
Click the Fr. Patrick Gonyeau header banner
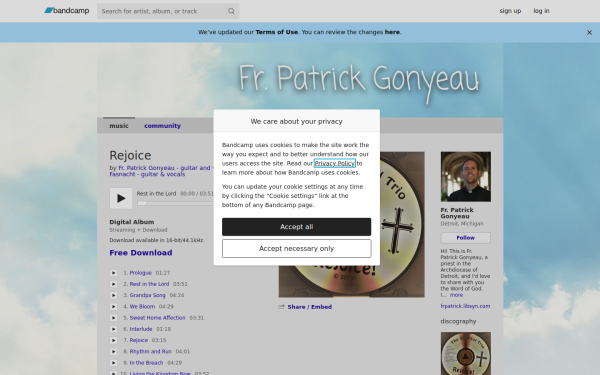pyautogui.click(x=300, y=80)
